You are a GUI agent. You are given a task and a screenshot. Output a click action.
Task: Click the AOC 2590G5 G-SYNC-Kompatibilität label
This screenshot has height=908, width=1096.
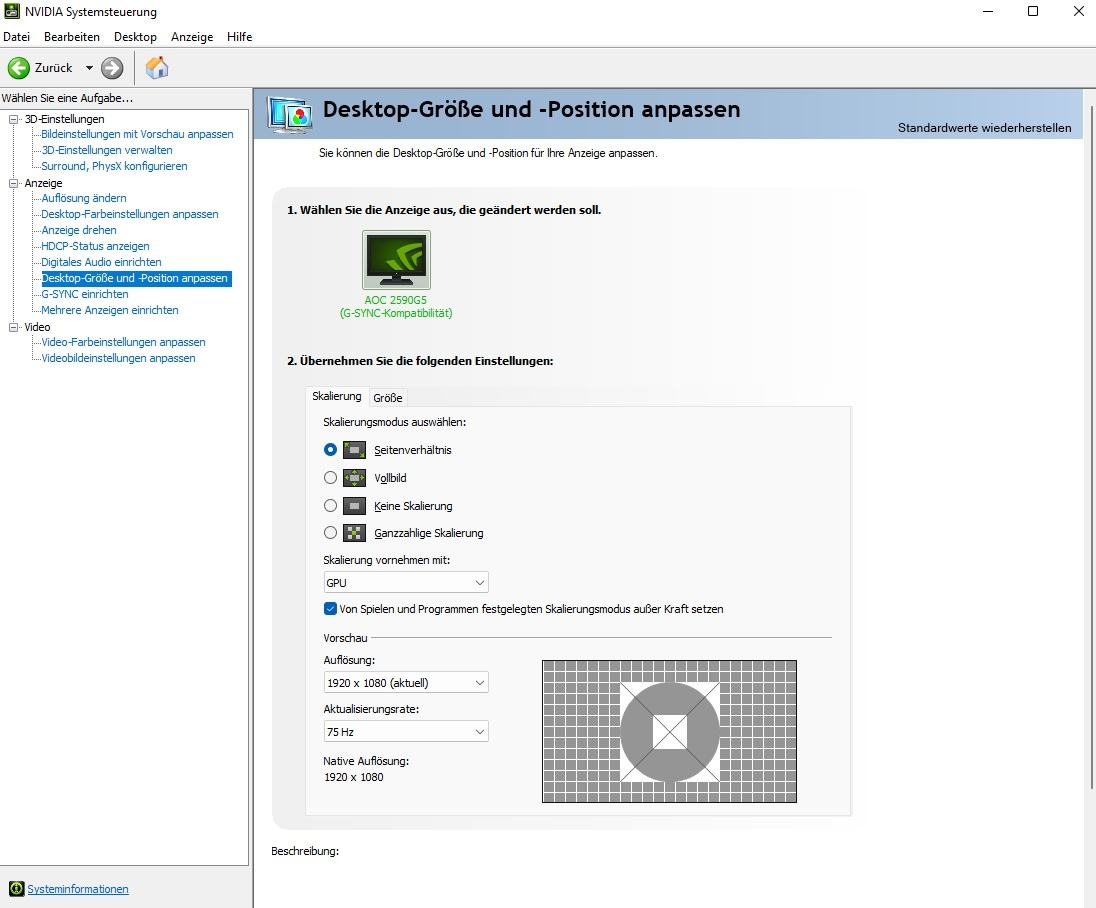[x=396, y=307]
